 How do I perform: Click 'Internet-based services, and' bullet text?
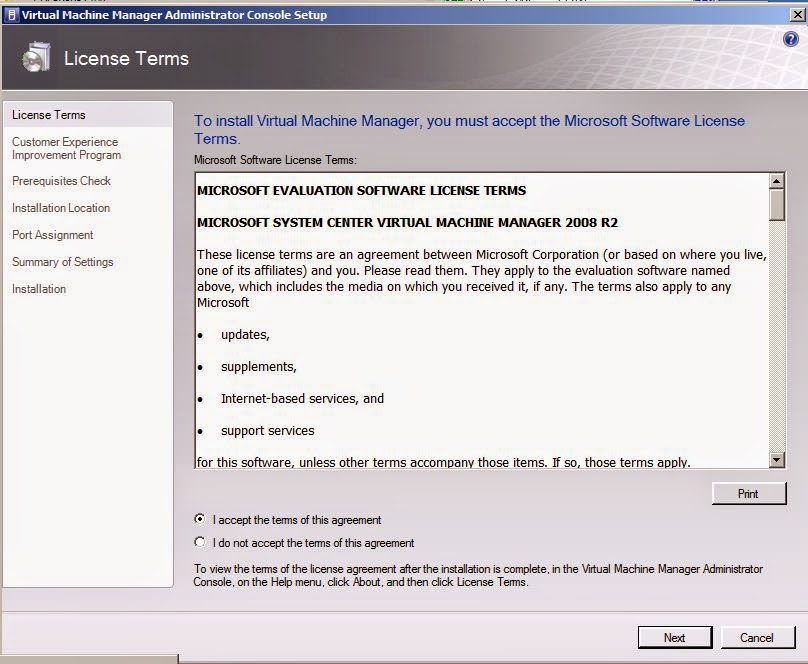tap(302, 399)
